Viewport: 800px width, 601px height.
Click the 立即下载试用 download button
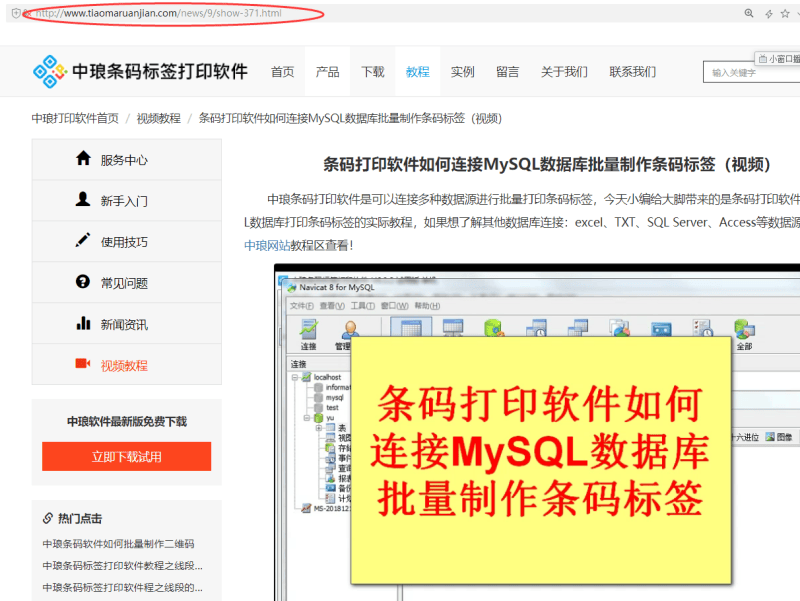click(x=126, y=456)
